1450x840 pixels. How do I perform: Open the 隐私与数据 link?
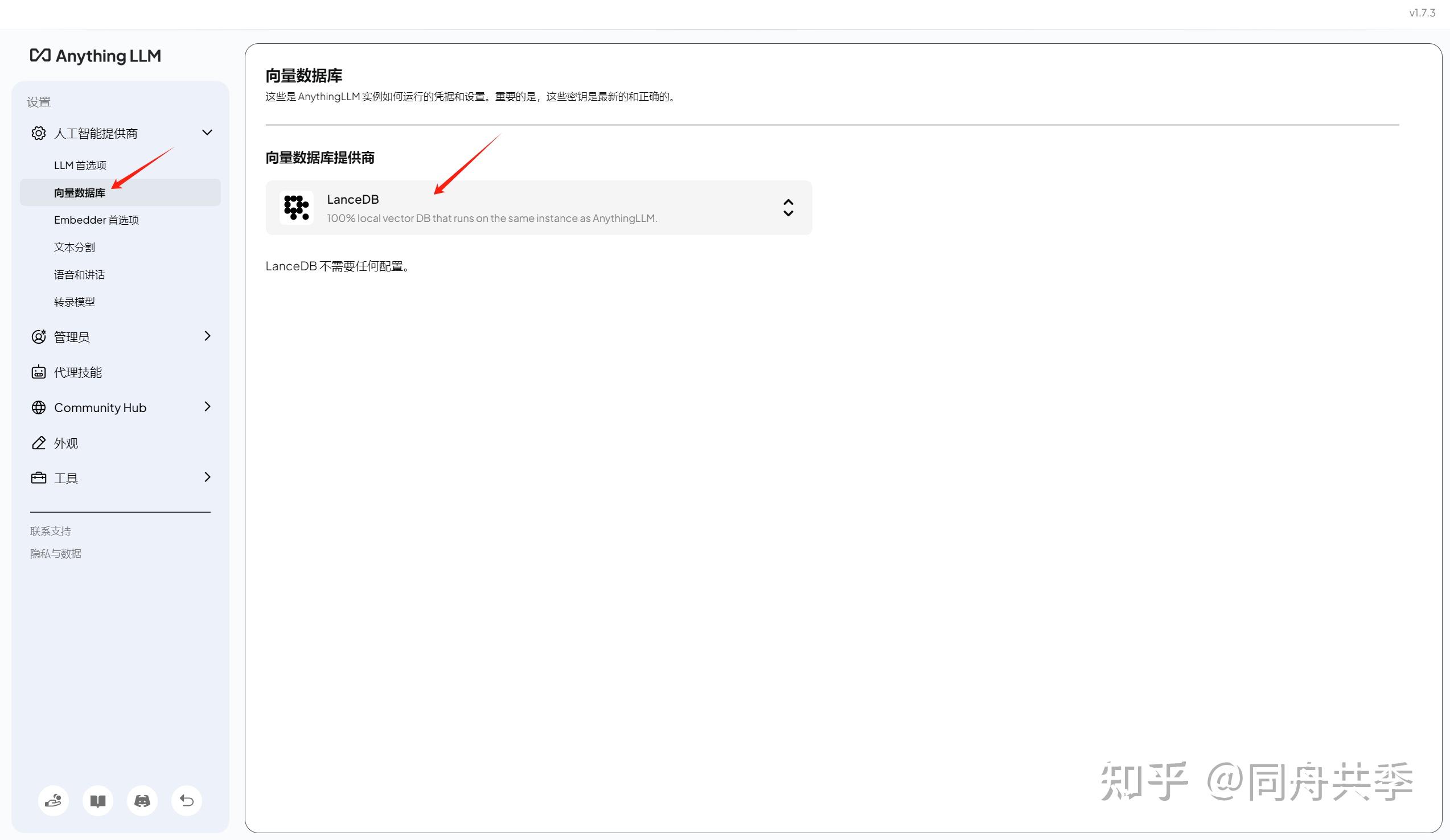coord(56,554)
